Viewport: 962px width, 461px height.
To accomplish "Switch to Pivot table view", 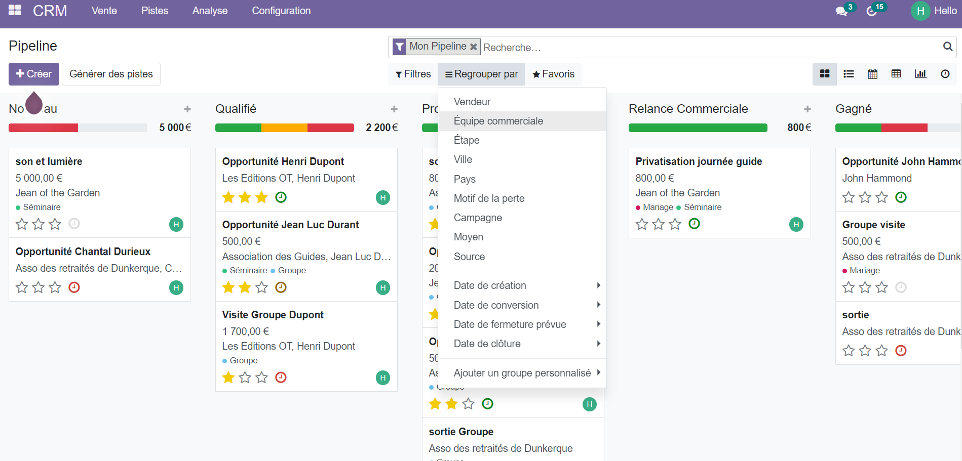I will (896, 74).
